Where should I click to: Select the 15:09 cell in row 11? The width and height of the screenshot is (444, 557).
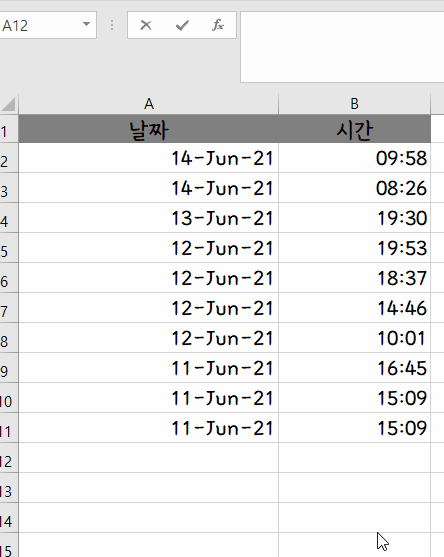coord(354,428)
